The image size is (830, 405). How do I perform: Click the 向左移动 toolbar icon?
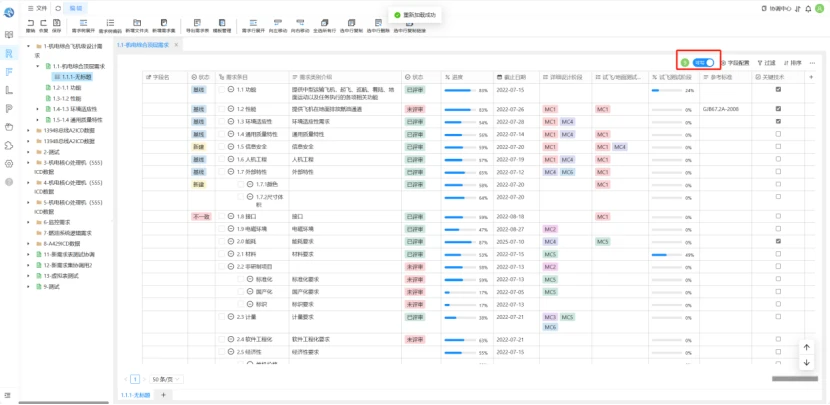[x=277, y=23]
